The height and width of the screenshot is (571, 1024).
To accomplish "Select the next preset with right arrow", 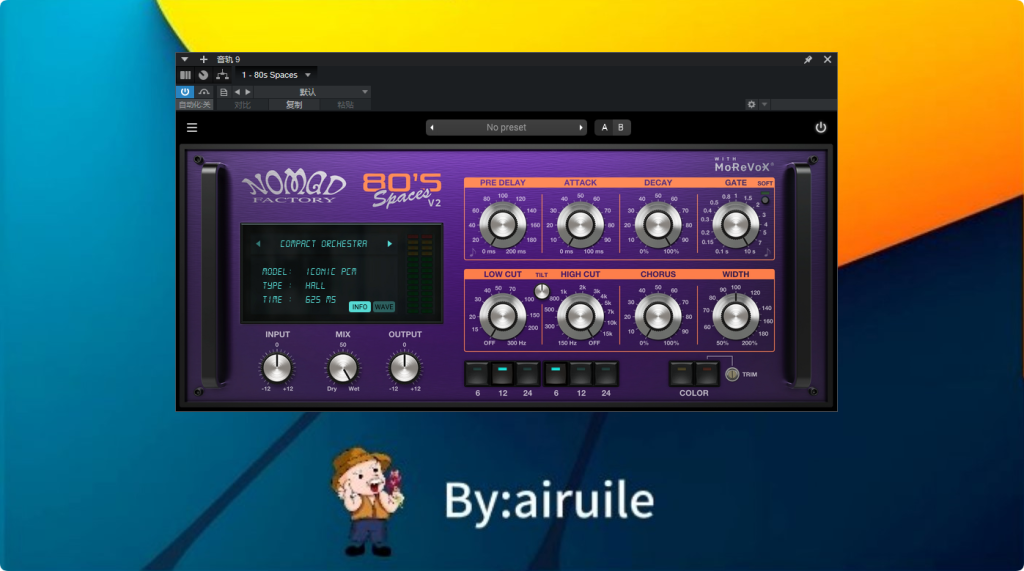I will click(581, 127).
